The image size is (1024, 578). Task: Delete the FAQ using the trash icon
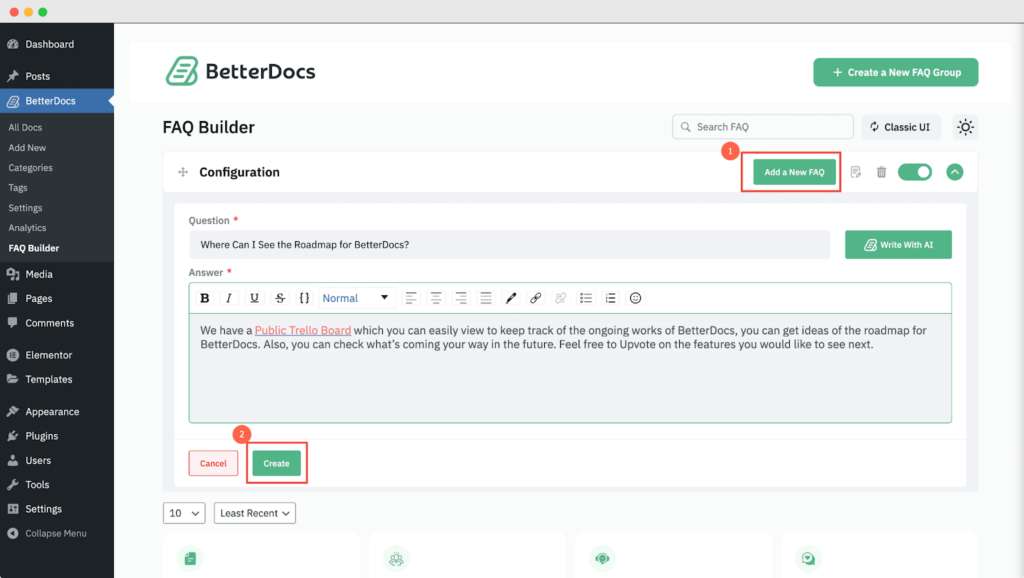pos(880,171)
